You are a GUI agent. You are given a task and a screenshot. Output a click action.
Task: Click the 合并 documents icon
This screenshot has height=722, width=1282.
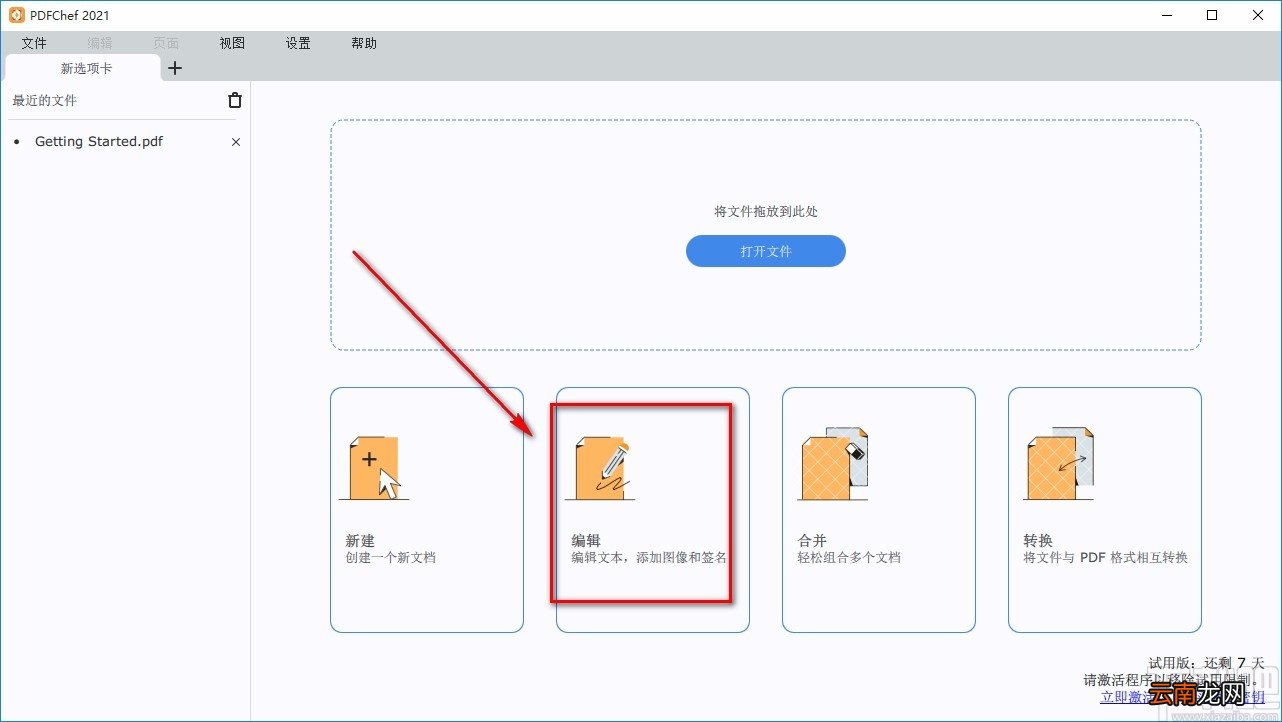pyautogui.click(x=832, y=465)
